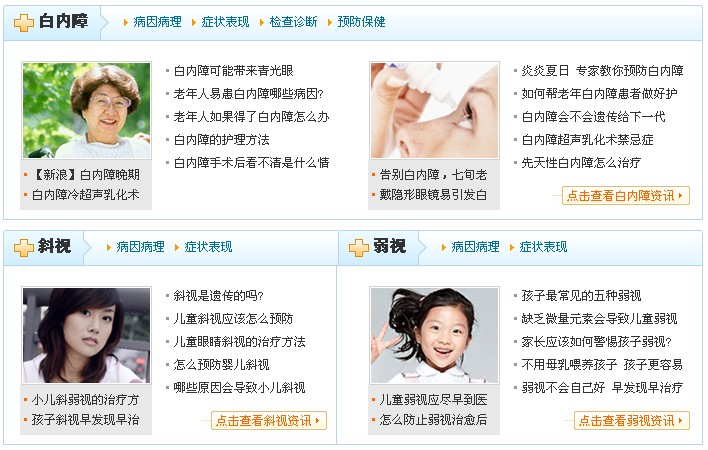
Task: Open 病因病理 tab in the 弱视 header
Action: click(475, 247)
